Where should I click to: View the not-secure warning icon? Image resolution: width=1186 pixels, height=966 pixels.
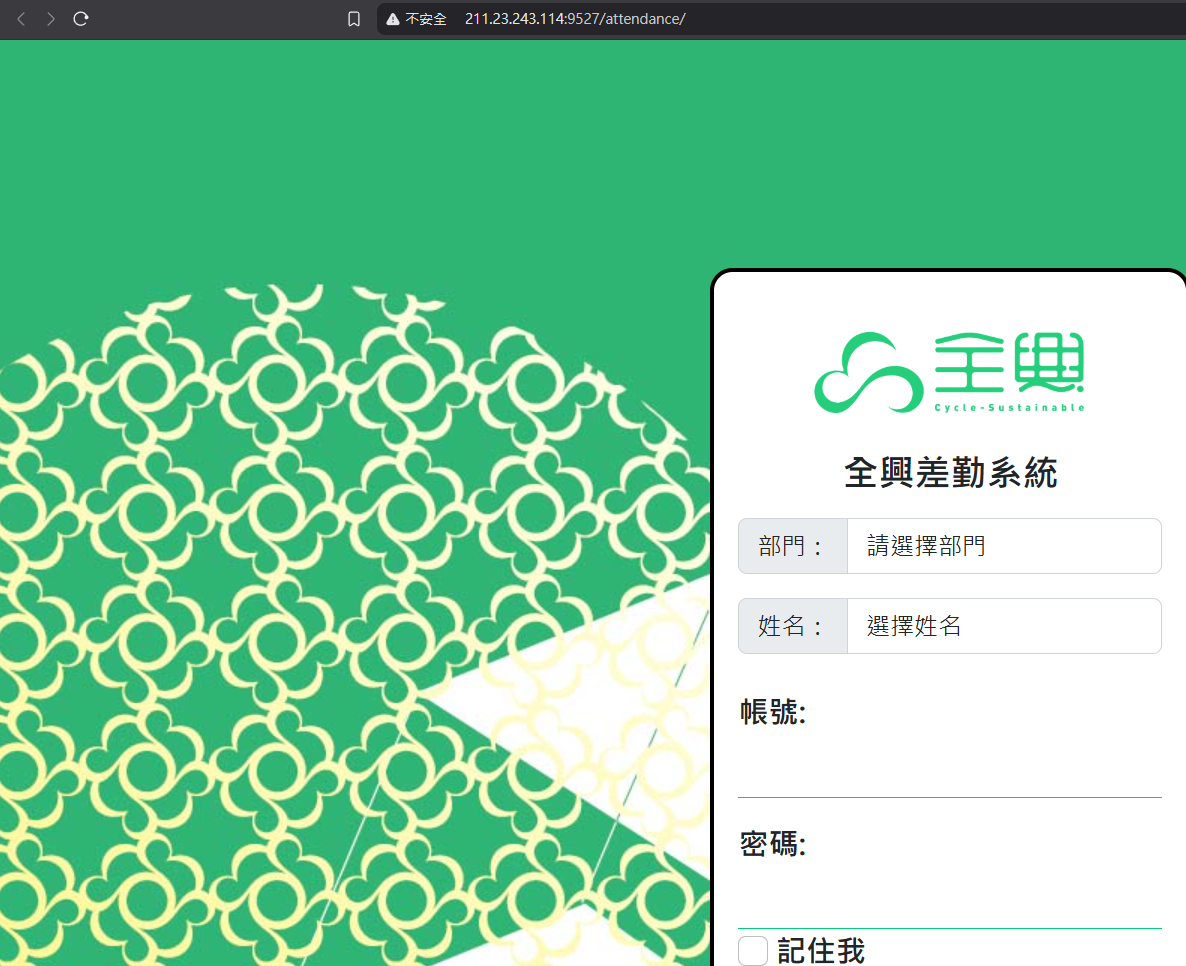(x=393, y=19)
